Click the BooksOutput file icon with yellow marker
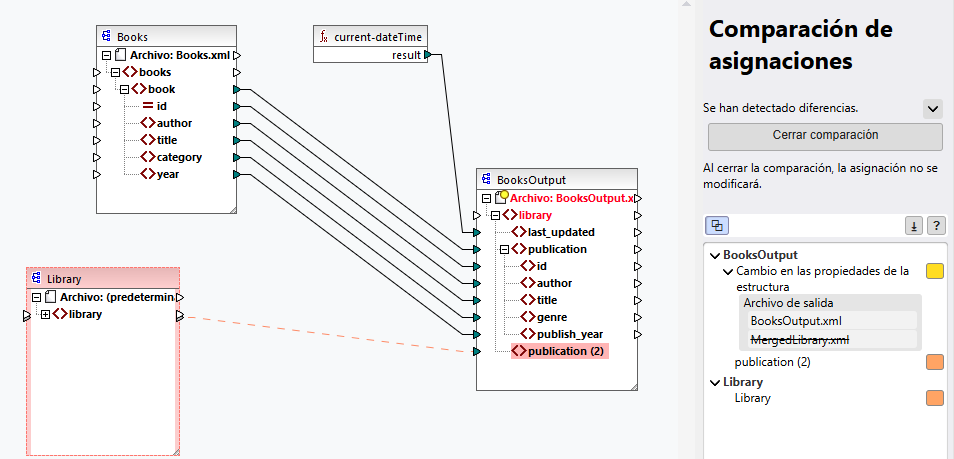 [x=501, y=197]
